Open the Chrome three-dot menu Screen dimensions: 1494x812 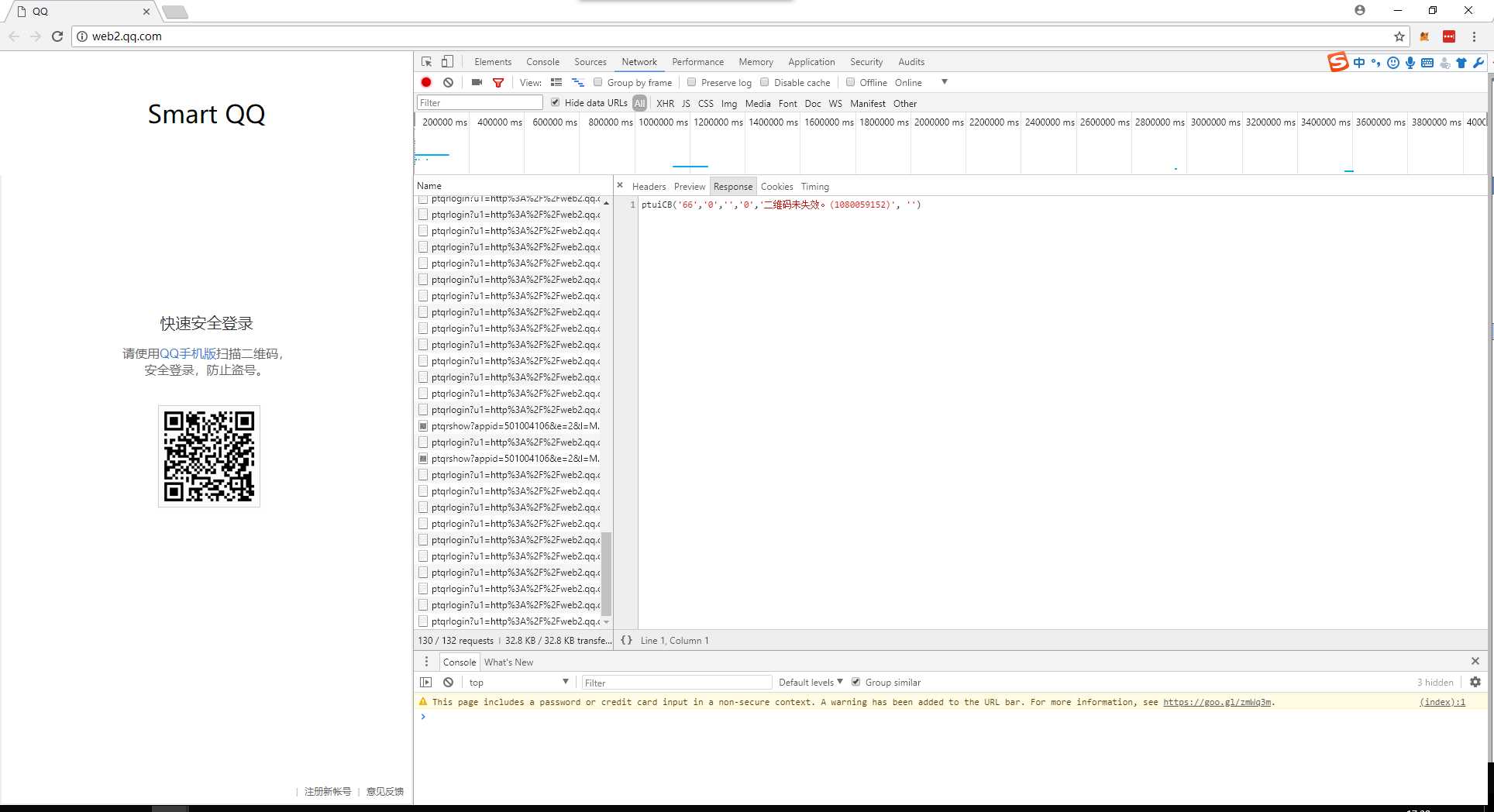tap(1474, 36)
